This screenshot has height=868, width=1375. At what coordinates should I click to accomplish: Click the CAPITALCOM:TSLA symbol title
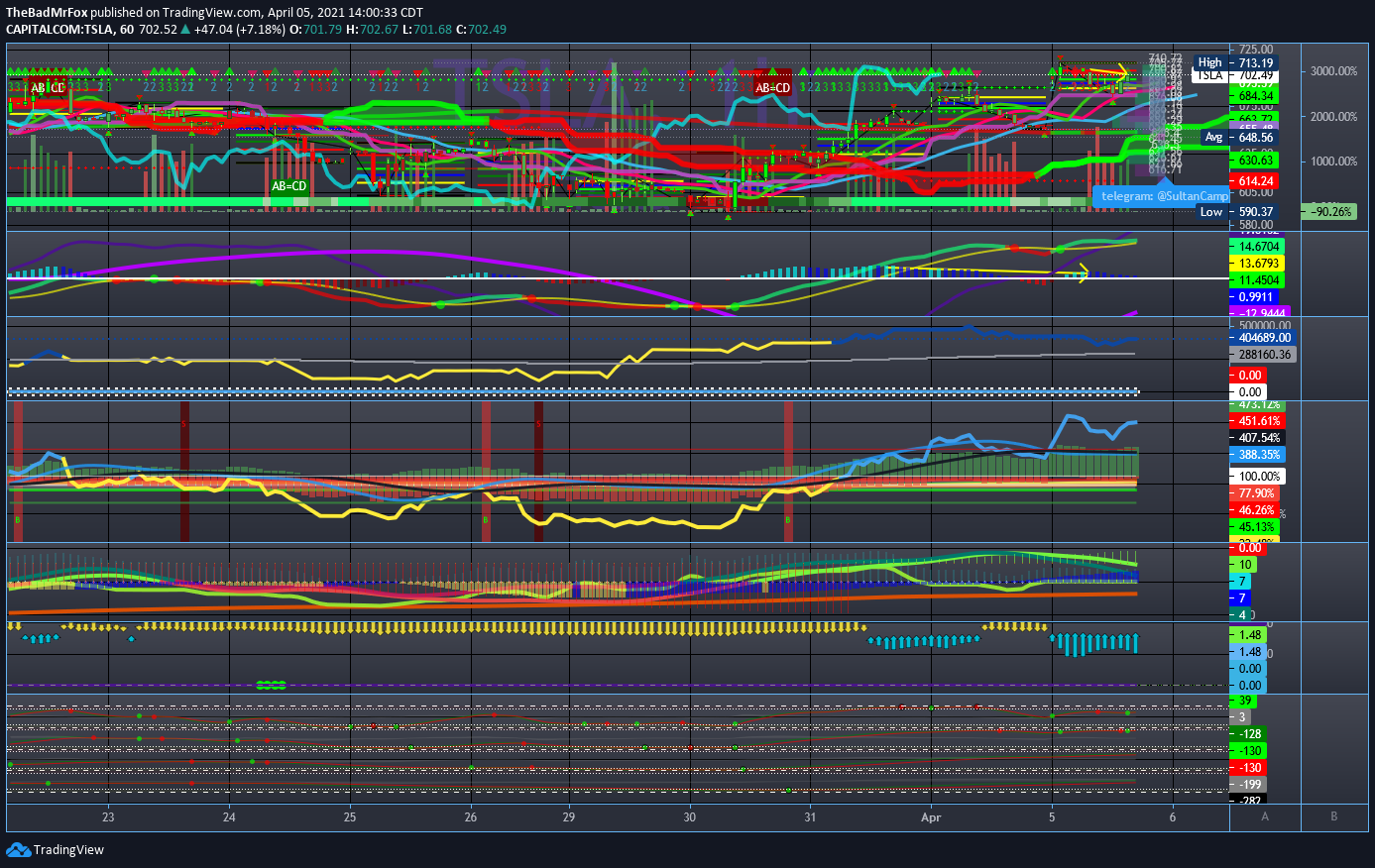tap(58, 30)
